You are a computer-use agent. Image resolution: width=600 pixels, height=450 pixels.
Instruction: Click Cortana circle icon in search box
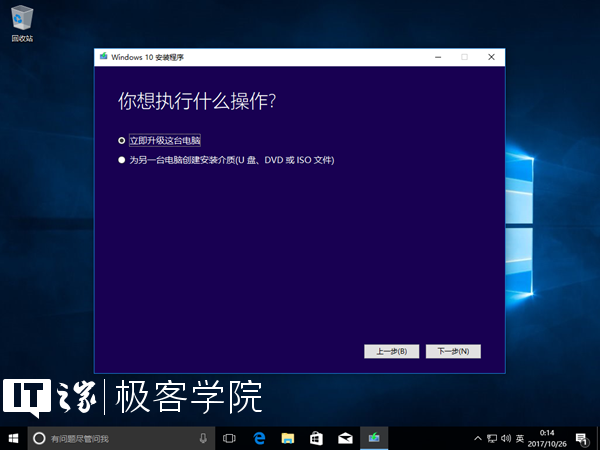39,438
